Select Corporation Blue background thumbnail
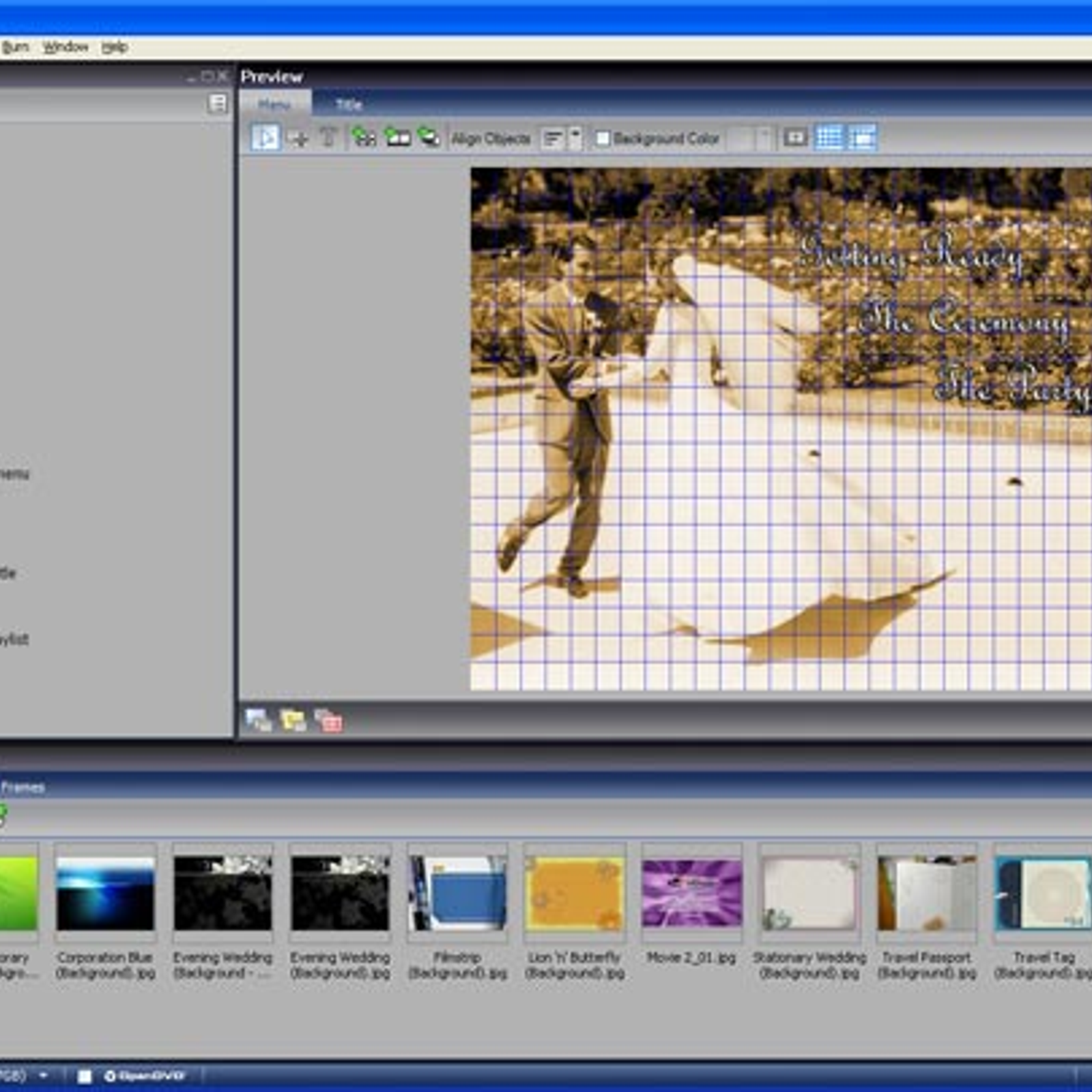Viewport: 1092px width, 1092px height. (x=106, y=893)
